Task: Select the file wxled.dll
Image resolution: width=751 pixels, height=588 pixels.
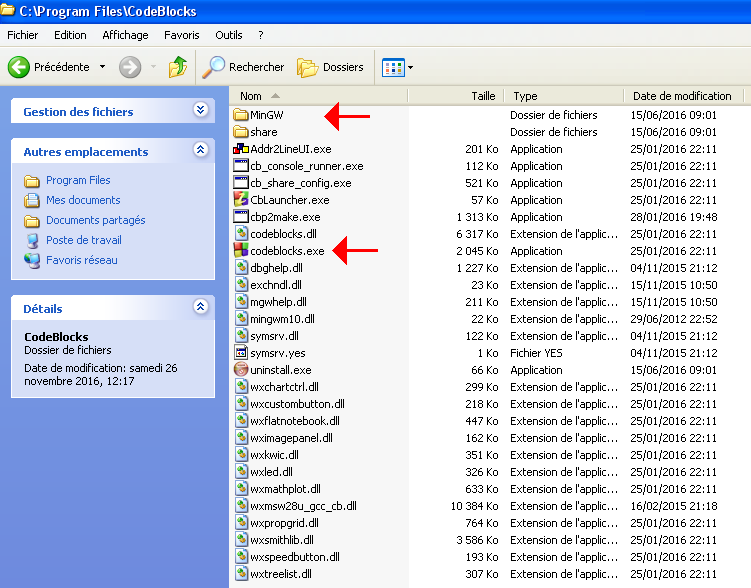Action: point(271,472)
